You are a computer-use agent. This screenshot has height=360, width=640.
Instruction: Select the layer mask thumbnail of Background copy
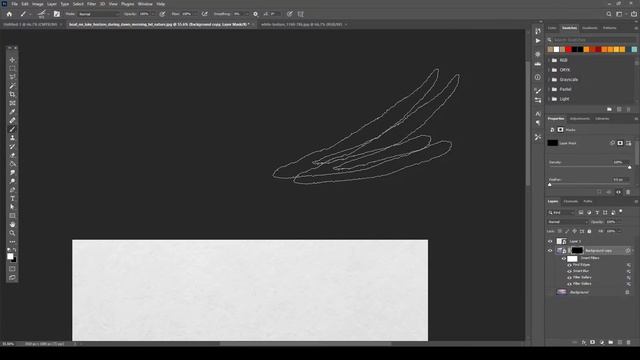[577, 251]
